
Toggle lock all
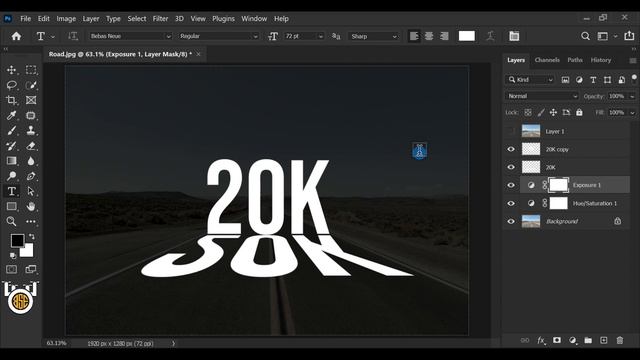click(x=579, y=112)
